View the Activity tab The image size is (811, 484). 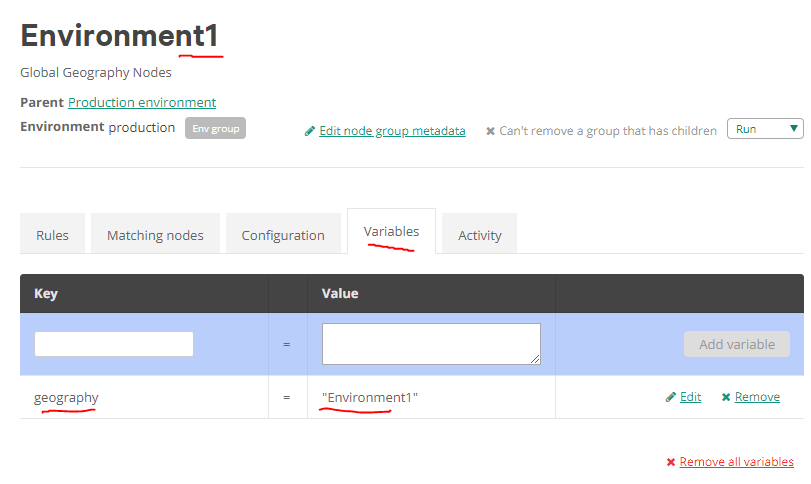[479, 235]
